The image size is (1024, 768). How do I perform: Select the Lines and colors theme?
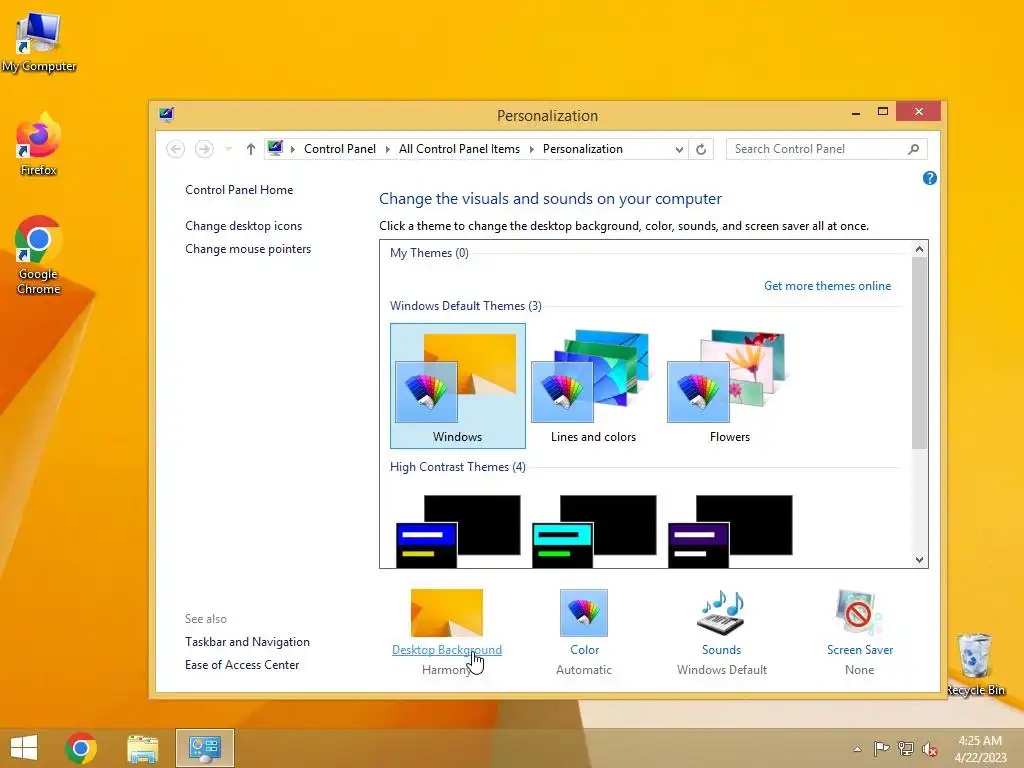tap(593, 386)
